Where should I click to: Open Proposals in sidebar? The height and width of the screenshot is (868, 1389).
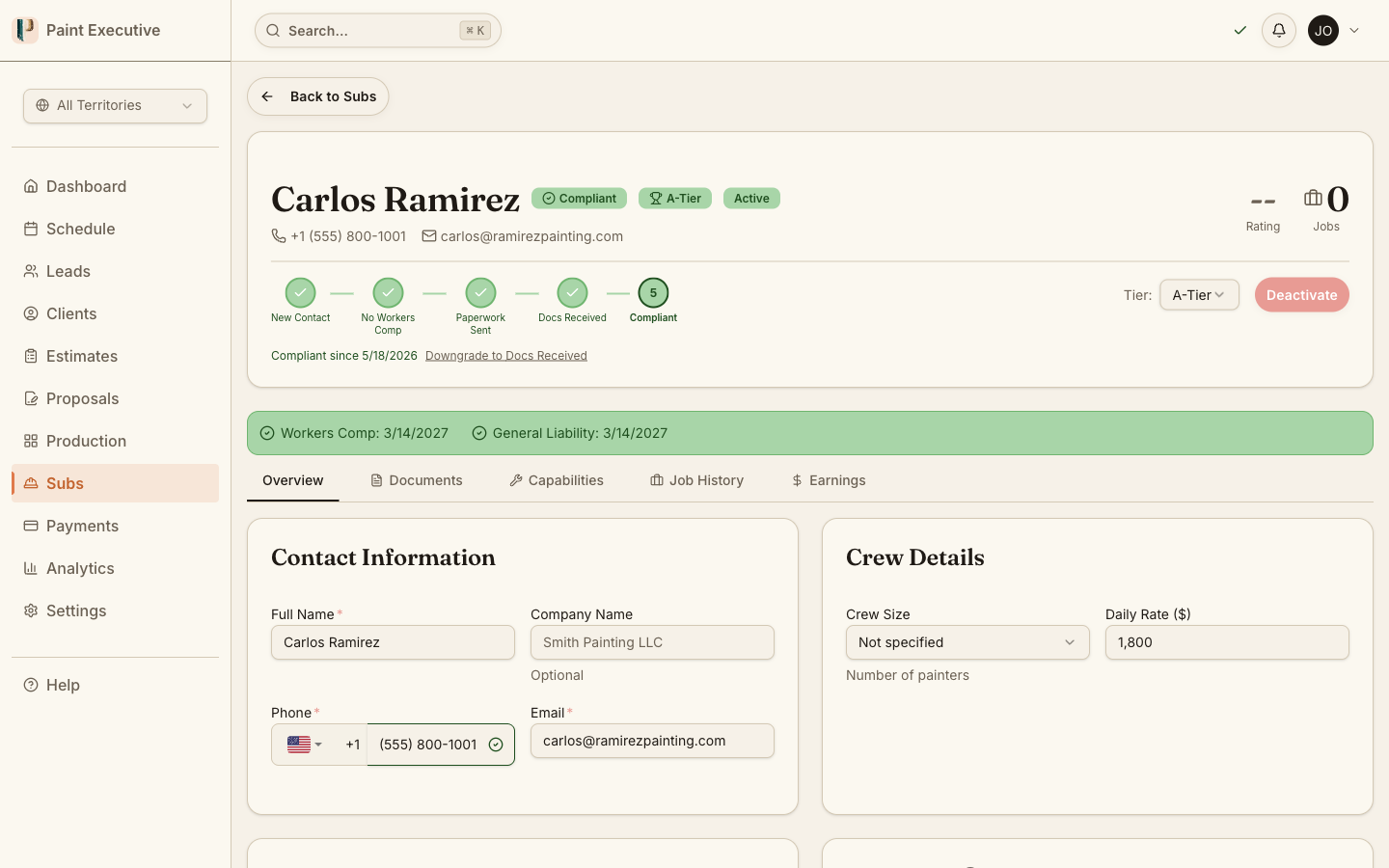pyautogui.click(x=115, y=398)
